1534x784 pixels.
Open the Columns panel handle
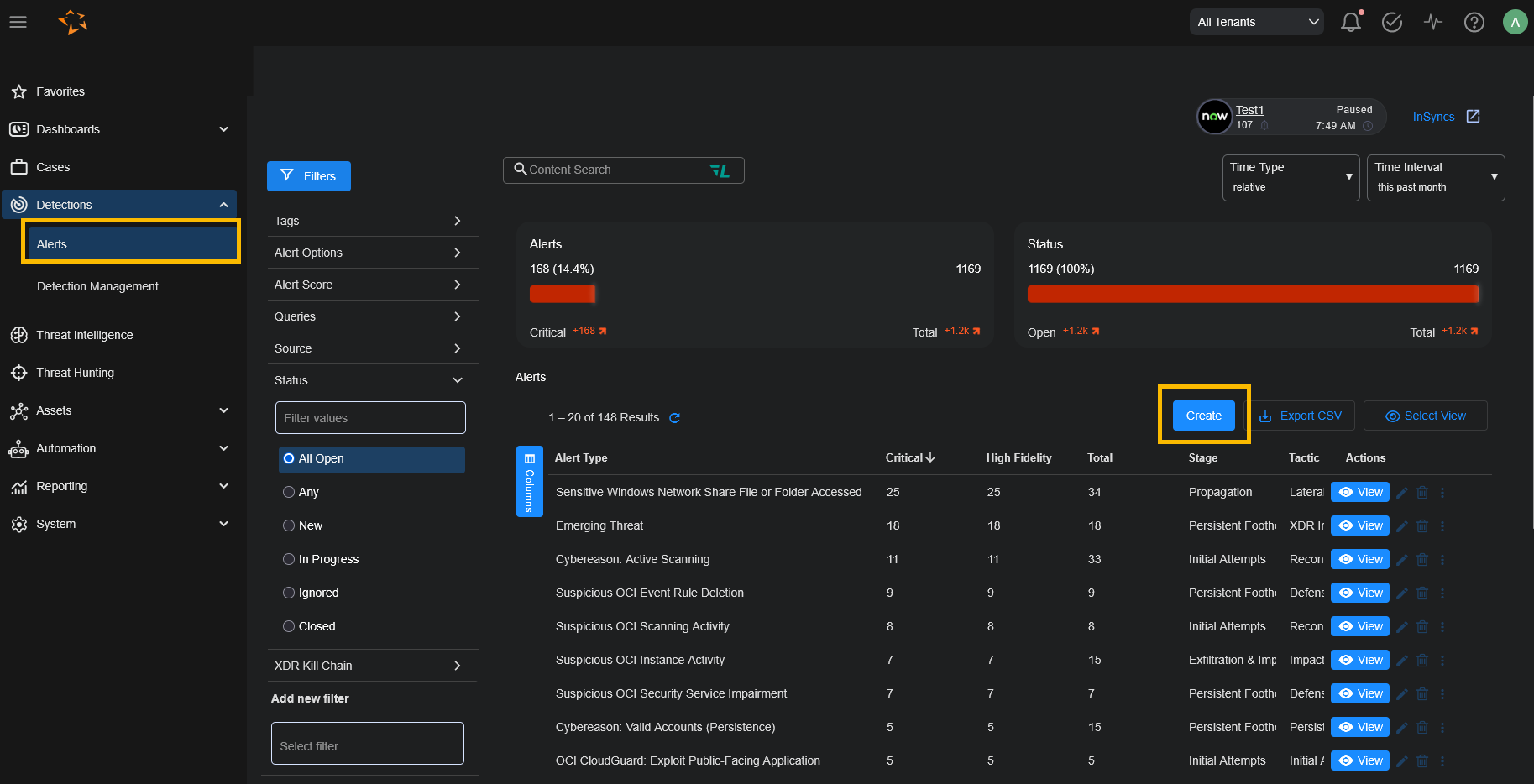[529, 482]
